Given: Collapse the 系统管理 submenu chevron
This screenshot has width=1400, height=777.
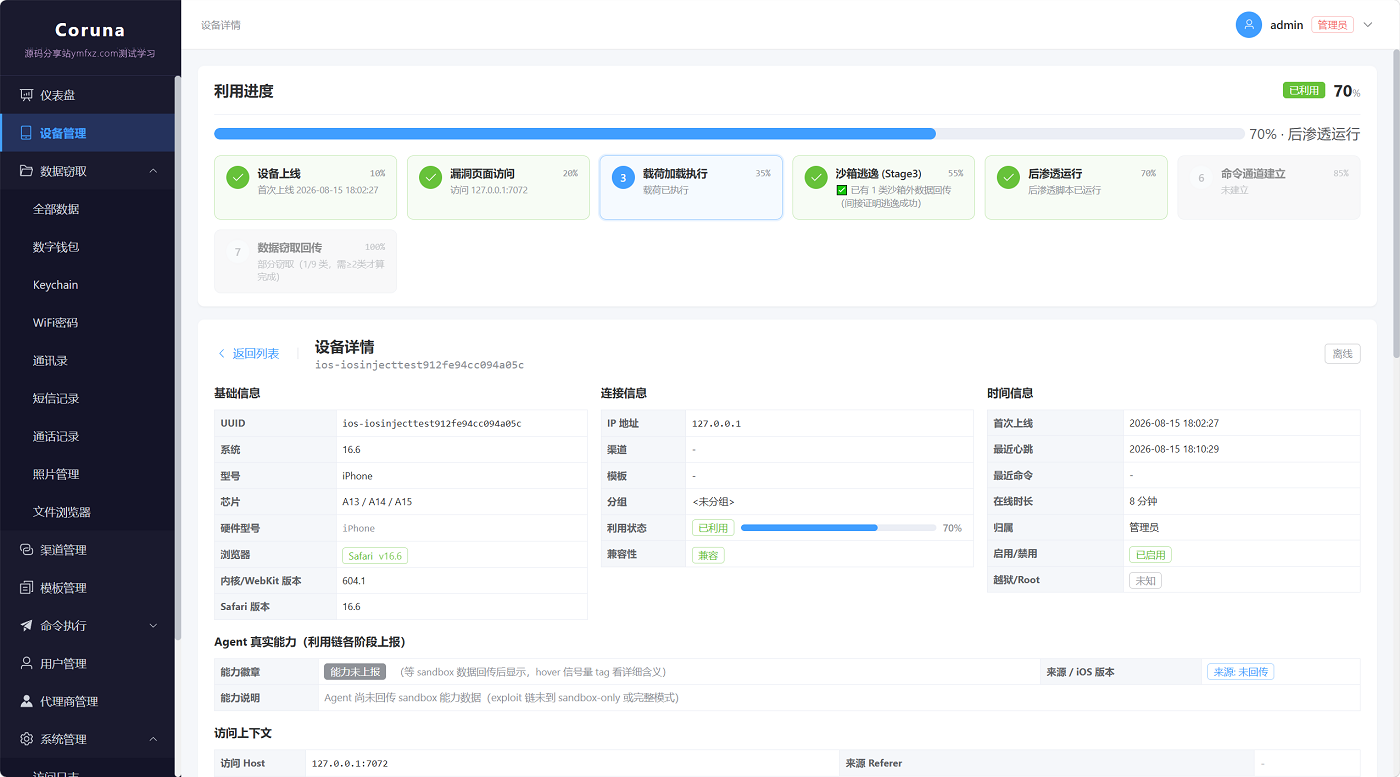Looking at the screenshot, I should [x=153, y=739].
